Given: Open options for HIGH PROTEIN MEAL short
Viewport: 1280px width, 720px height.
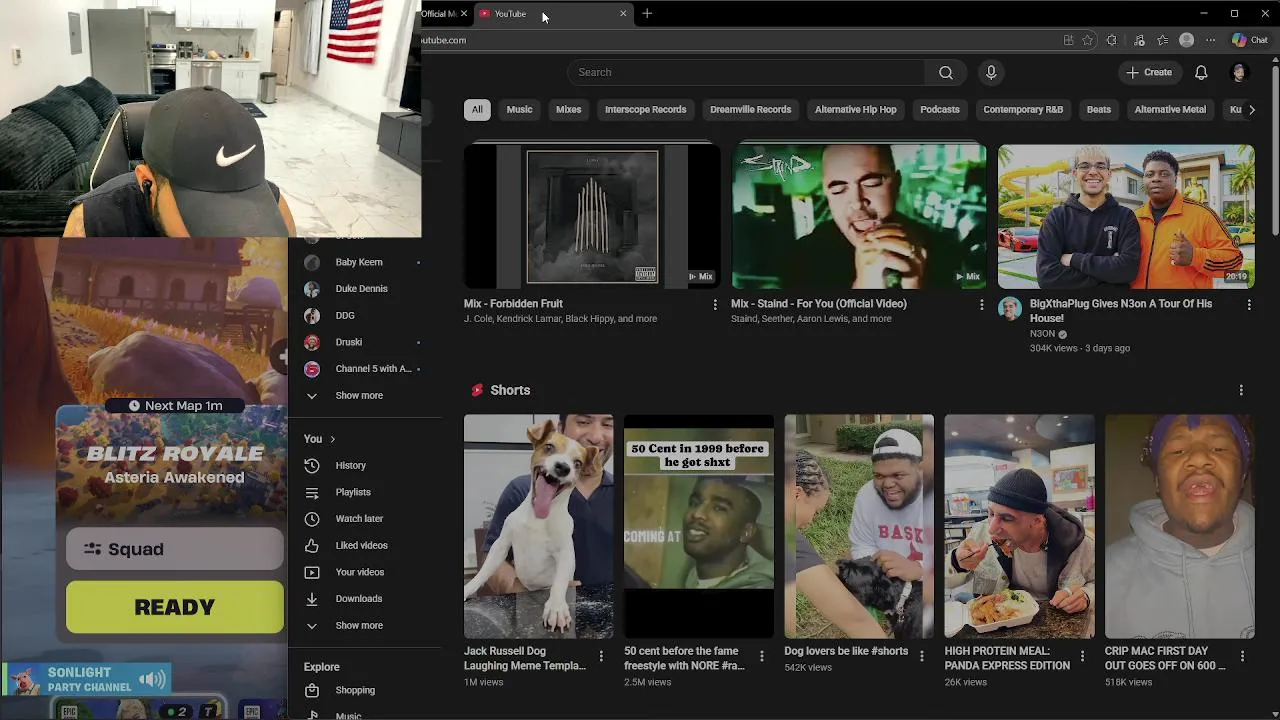Looking at the screenshot, I should point(1082,656).
